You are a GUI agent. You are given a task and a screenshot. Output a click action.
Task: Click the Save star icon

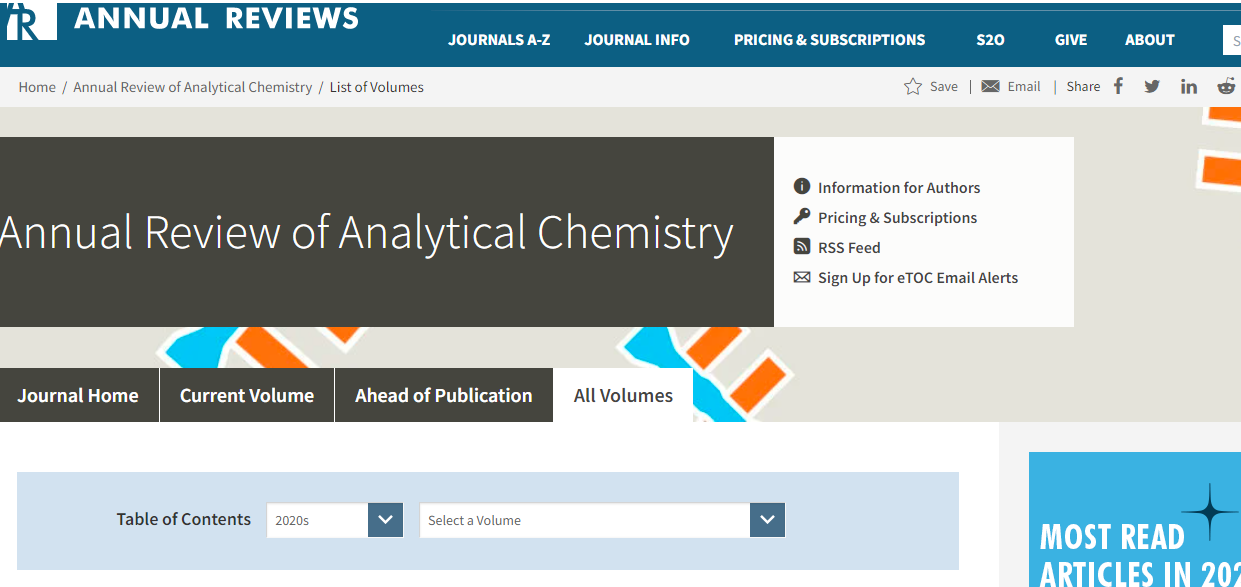click(x=913, y=87)
